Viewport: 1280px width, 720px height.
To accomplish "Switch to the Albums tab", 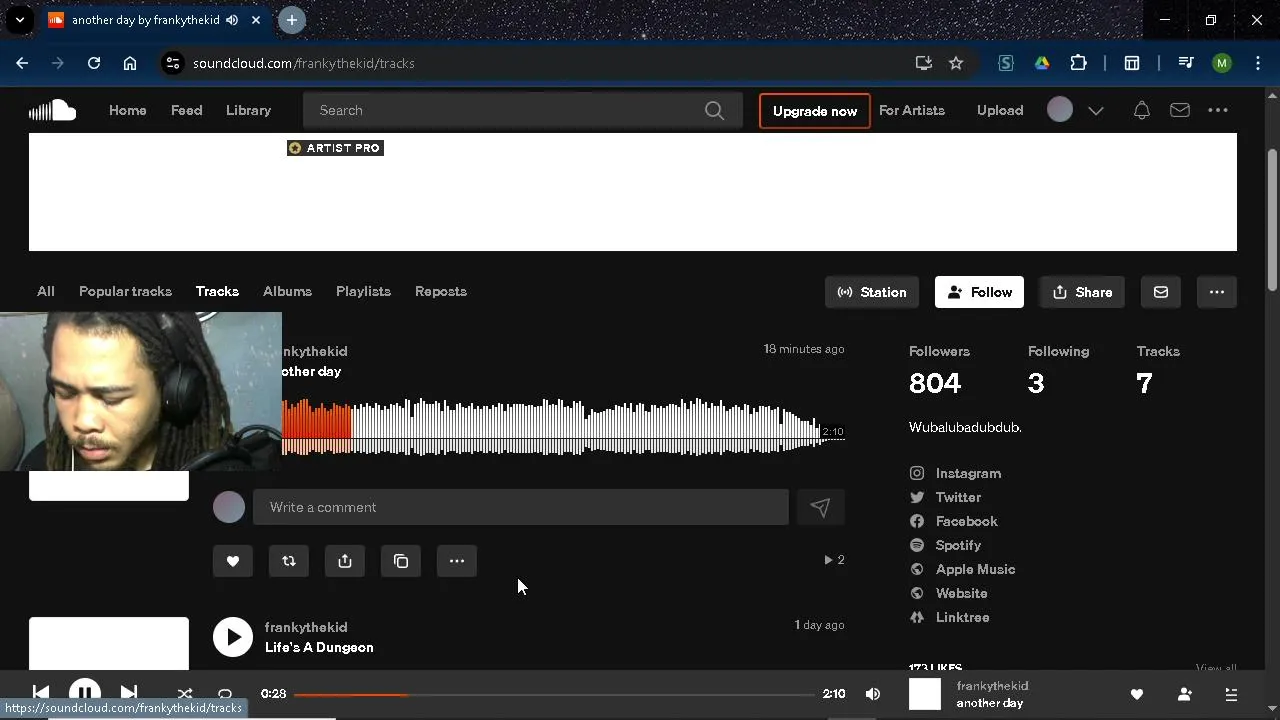I will (287, 291).
